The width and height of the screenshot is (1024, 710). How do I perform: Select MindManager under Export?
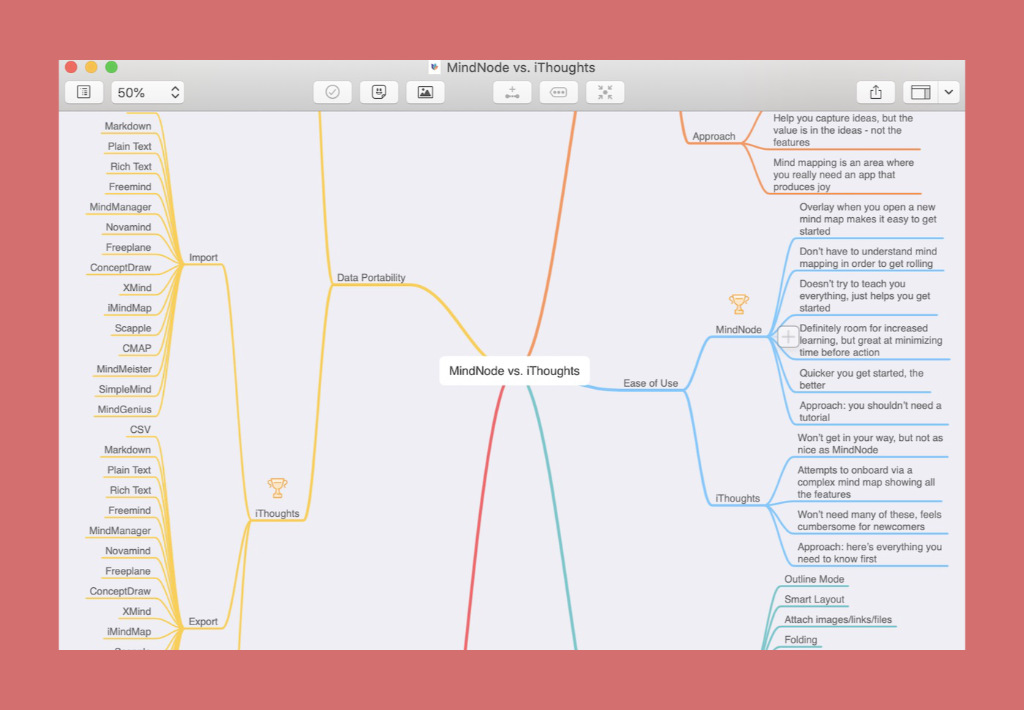(120, 531)
